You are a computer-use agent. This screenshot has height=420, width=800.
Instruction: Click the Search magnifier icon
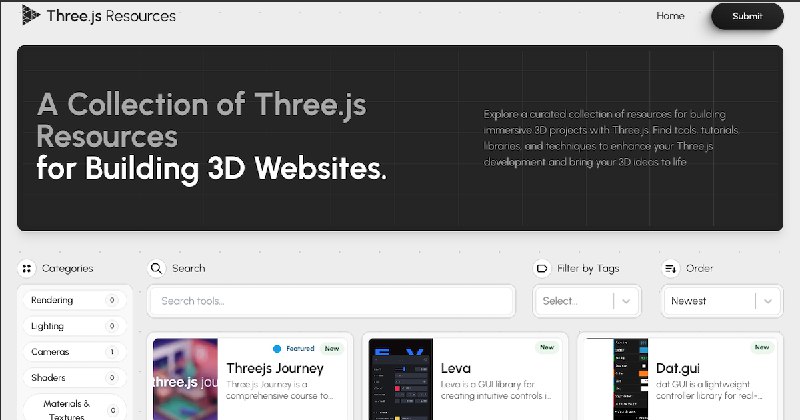[157, 268]
